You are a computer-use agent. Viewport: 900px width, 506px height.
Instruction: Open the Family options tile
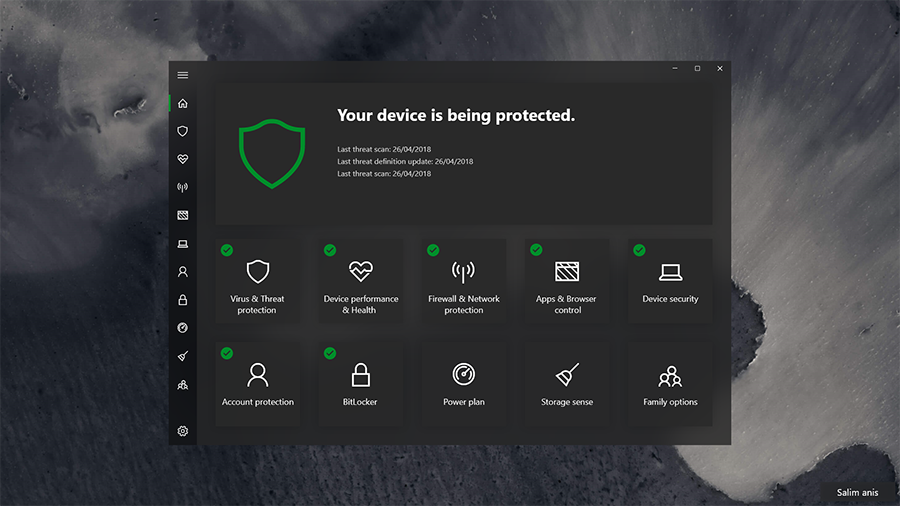[670, 384]
